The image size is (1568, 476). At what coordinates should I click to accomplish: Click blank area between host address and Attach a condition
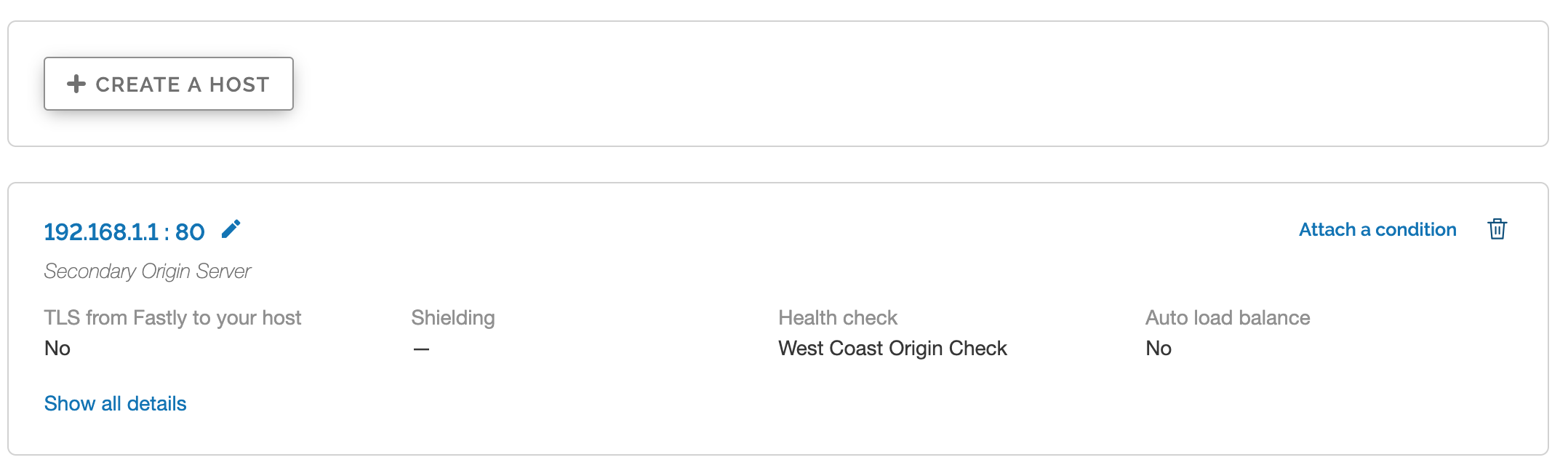pyautogui.click(x=727, y=230)
